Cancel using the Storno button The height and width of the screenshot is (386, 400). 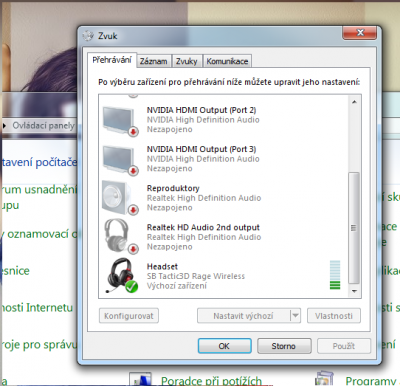click(x=284, y=346)
